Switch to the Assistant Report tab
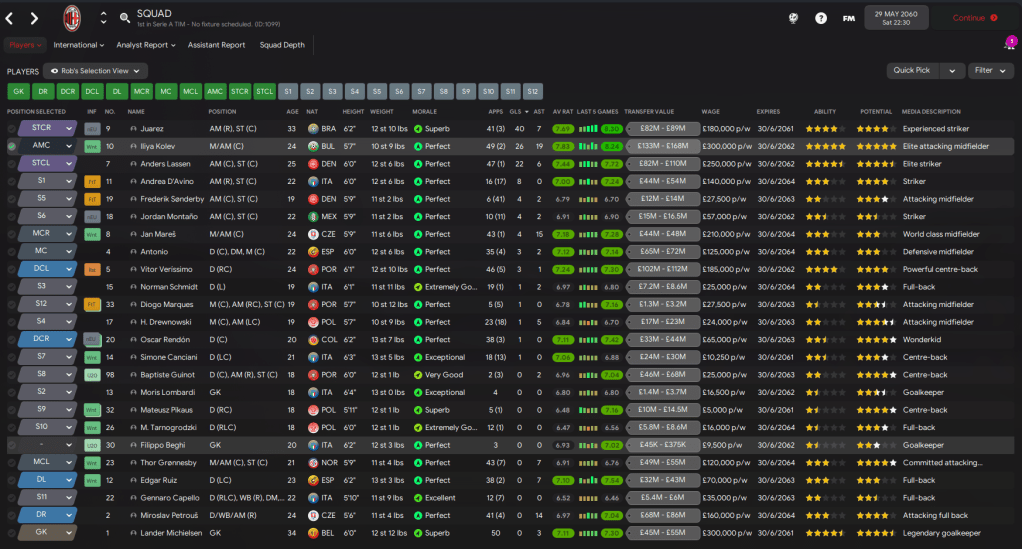1022x549 pixels. click(216, 45)
